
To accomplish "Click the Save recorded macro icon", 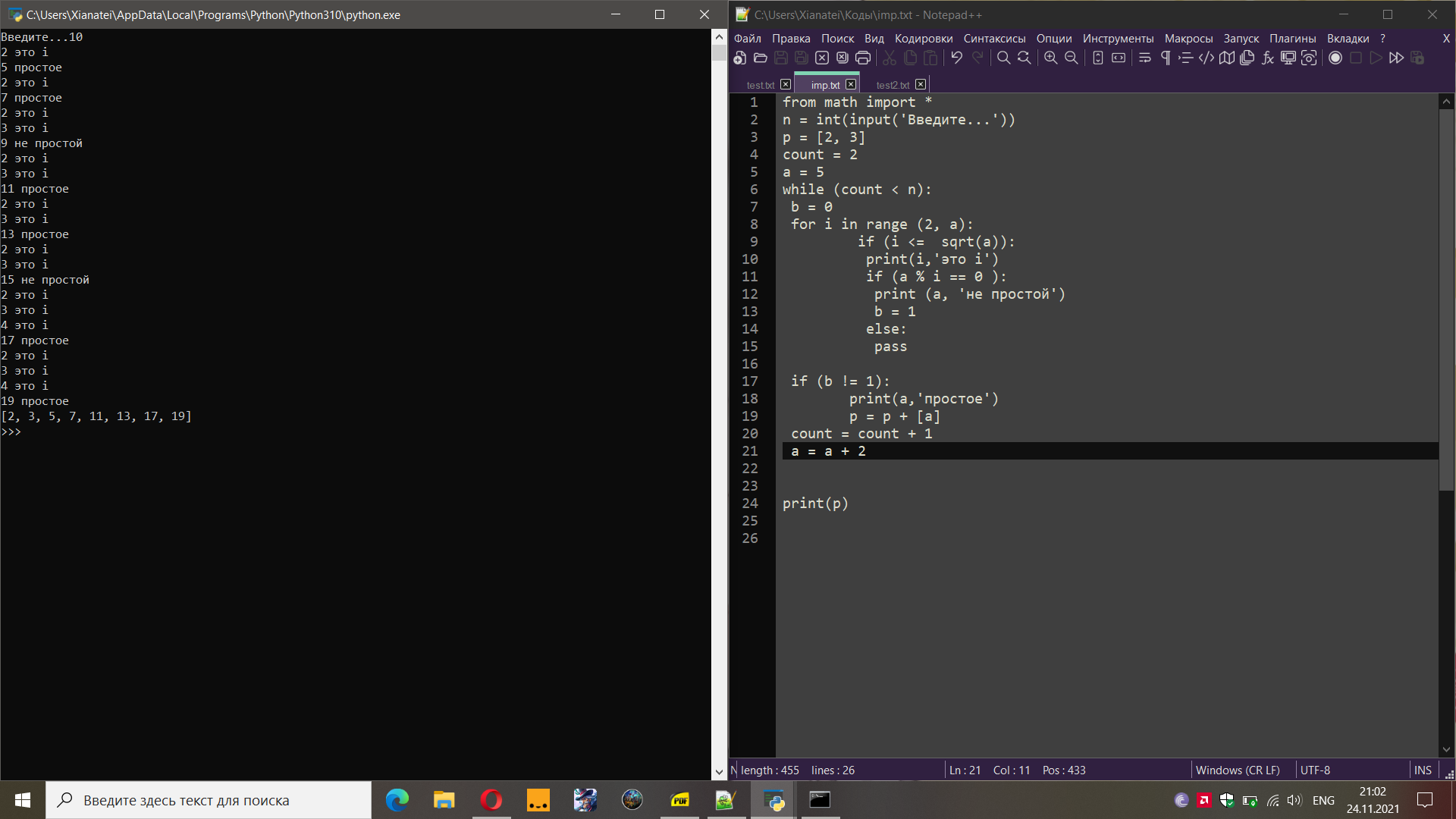I will tap(1417, 58).
